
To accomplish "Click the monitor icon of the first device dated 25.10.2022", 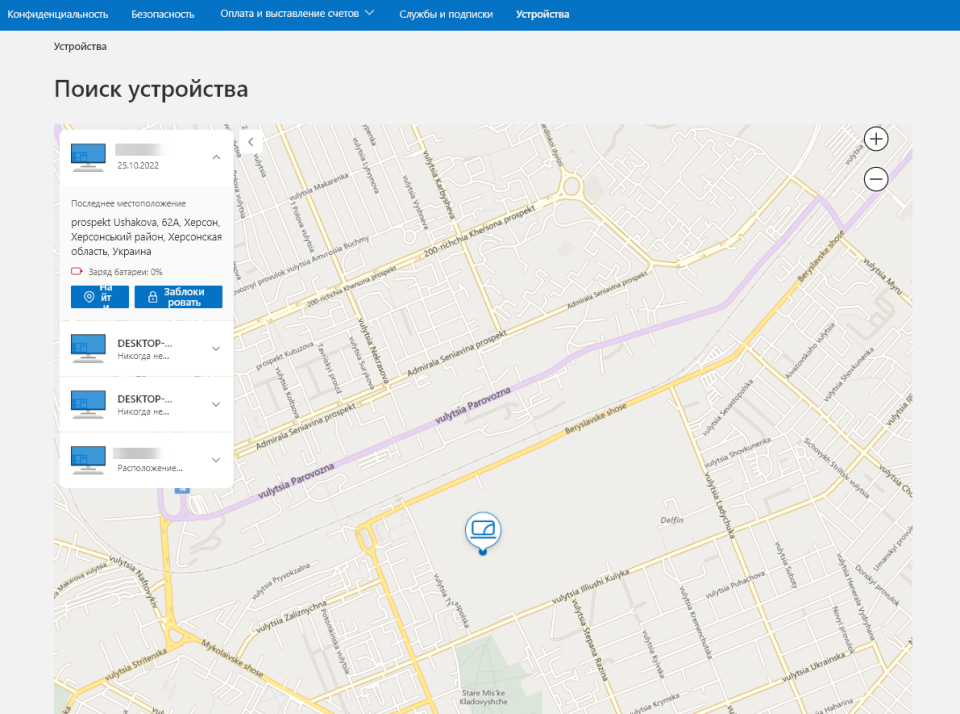I will click(x=88, y=156).
